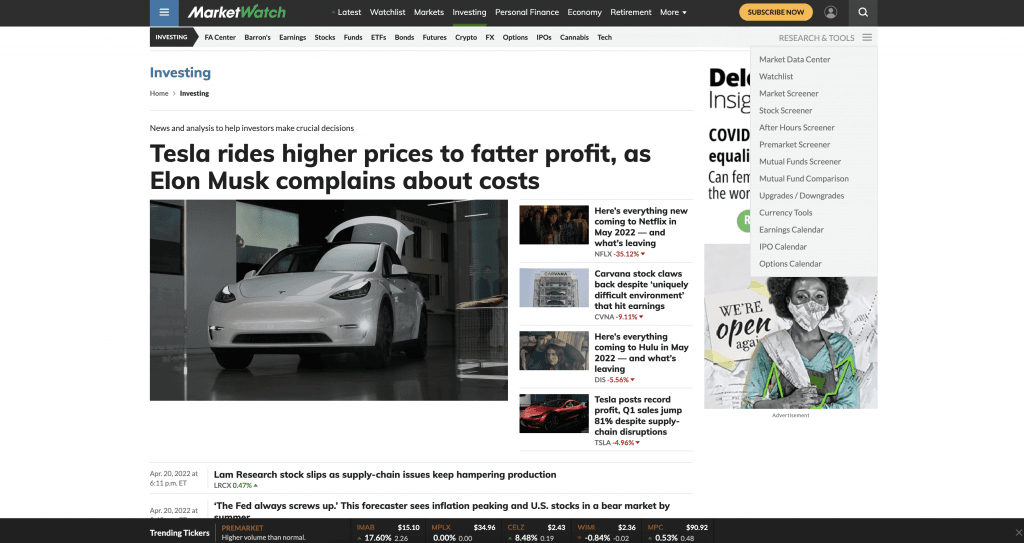Open the Netflix May 2022 article thumbnail
The width and height of the screenshot is (1024, 543).
pos(554,225)
